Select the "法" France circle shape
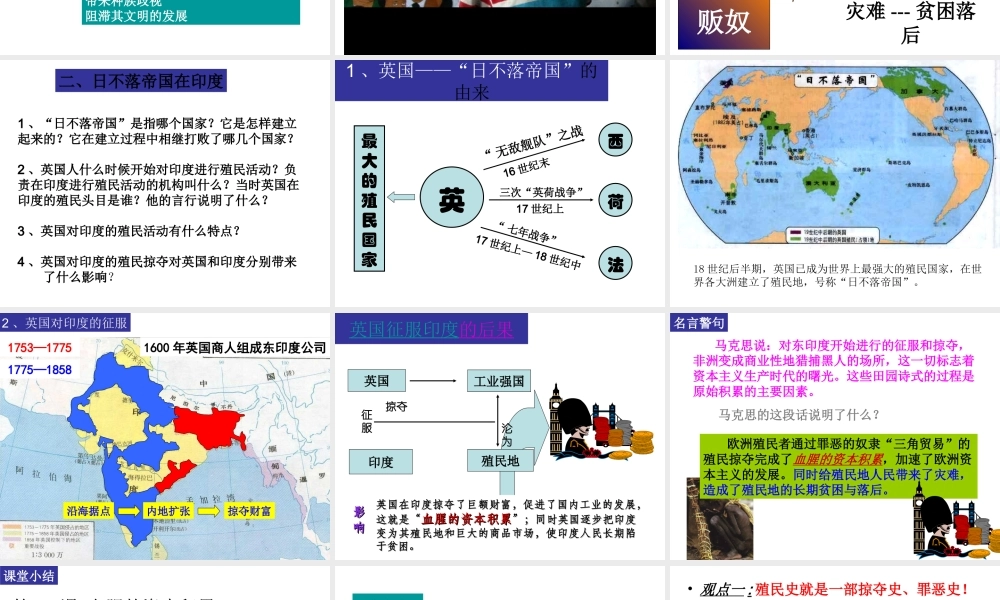1000x600 pixels. 615,264
